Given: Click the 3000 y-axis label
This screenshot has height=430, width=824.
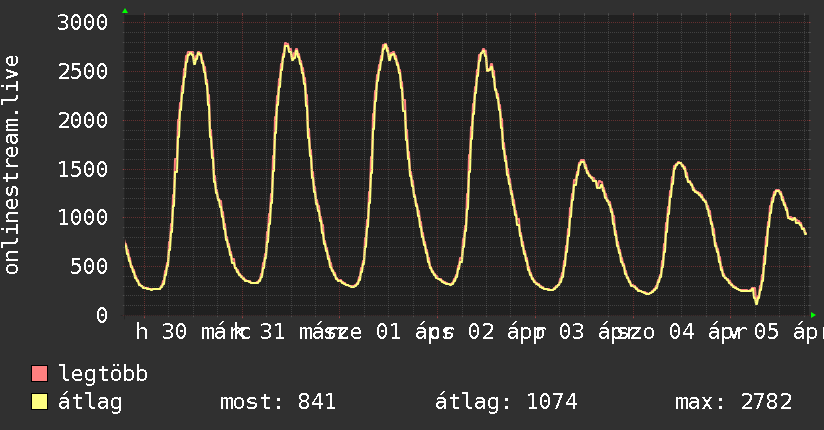Looking at the screenshot, I should click(83, 23).
